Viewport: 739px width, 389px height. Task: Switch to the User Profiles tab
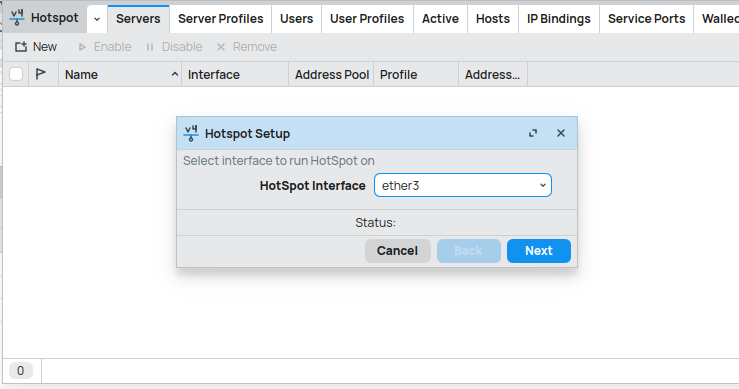coord(367,19)
